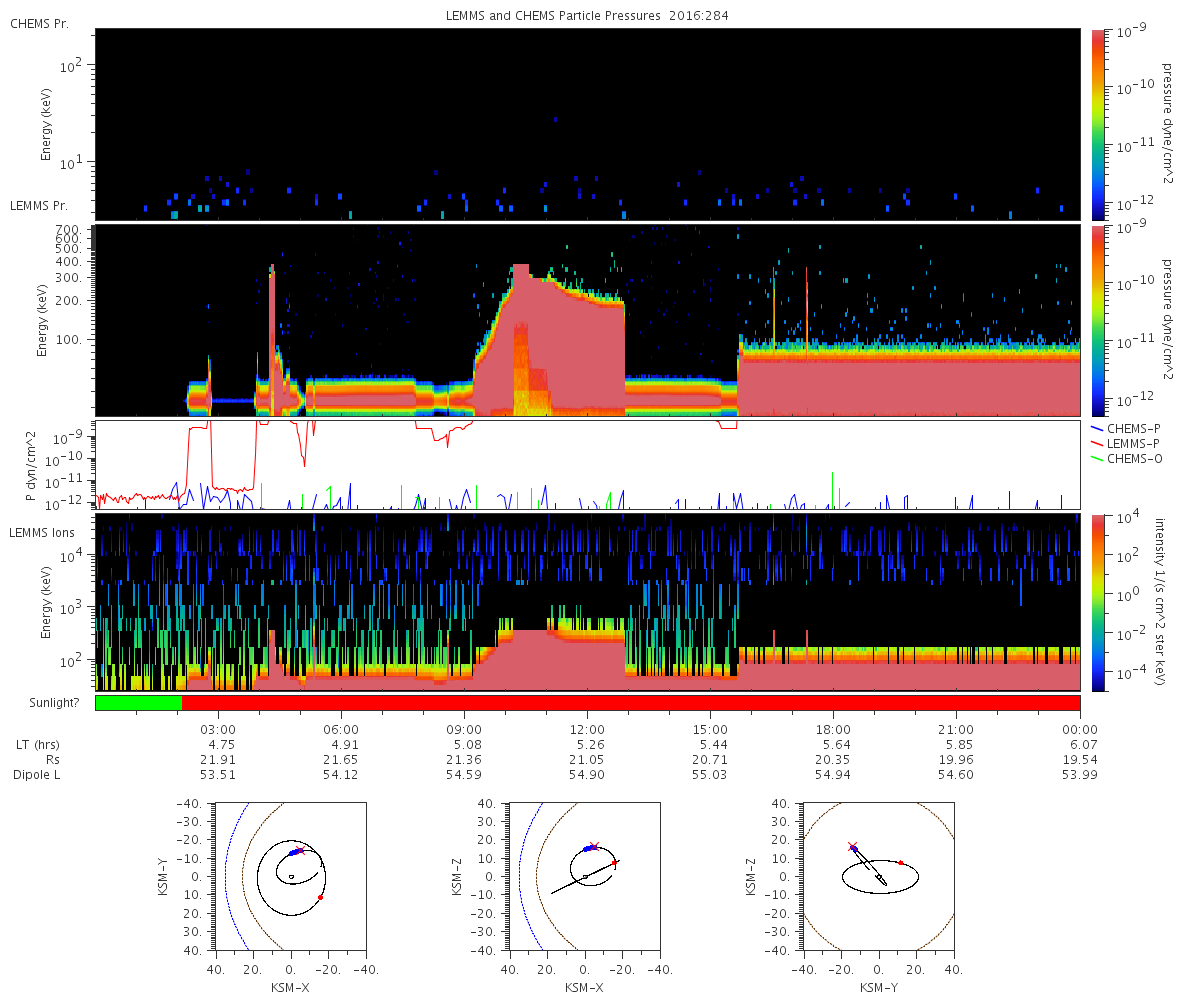Click the LEMMS Ions intensity color bar
The height and width of the screenshot is (1000, 1200).
pos(1098,602)
